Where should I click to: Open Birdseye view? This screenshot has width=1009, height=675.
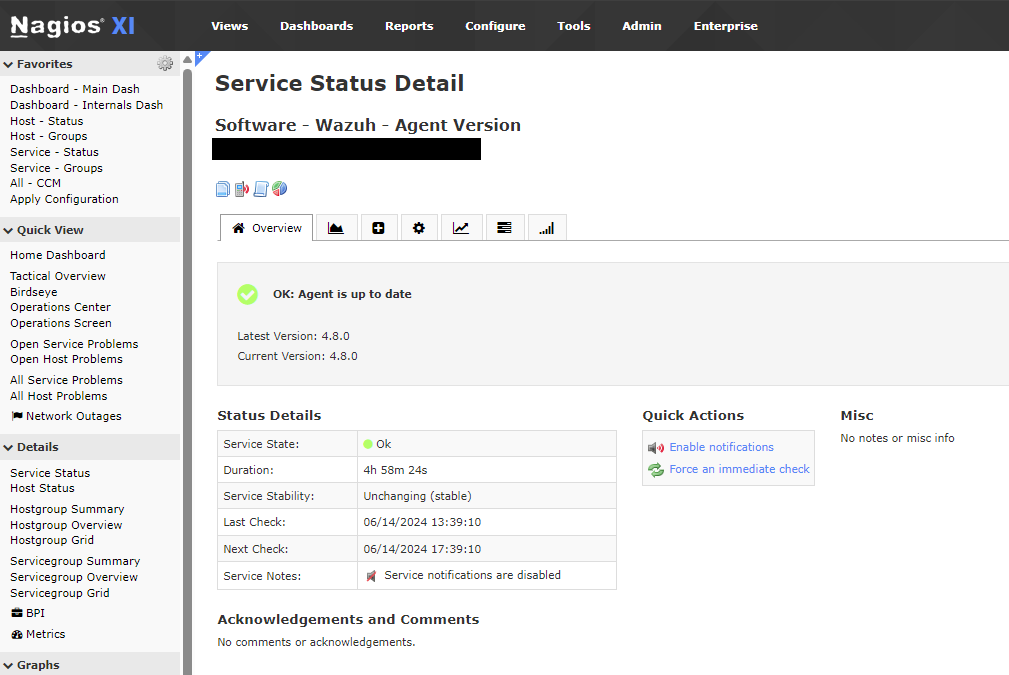(x=33, y=292)
